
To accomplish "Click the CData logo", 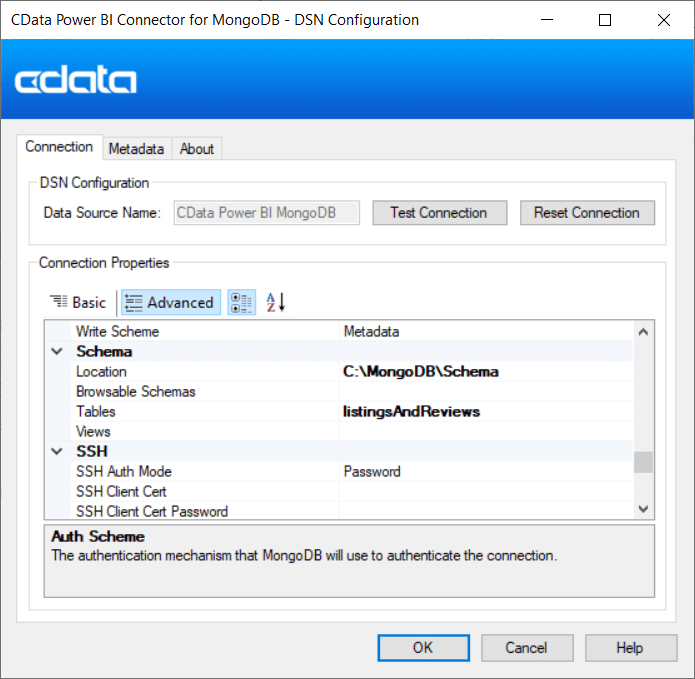I will pos(76,81).
